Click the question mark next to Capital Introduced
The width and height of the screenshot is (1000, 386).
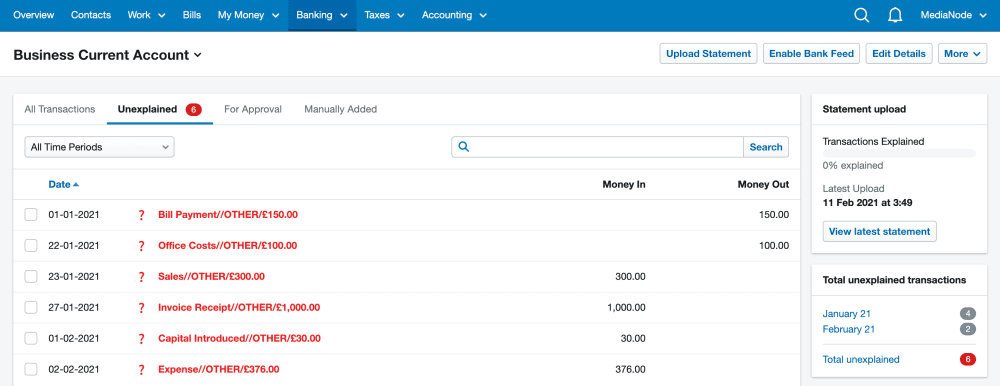pyautogui.click(x=142, y=339)
